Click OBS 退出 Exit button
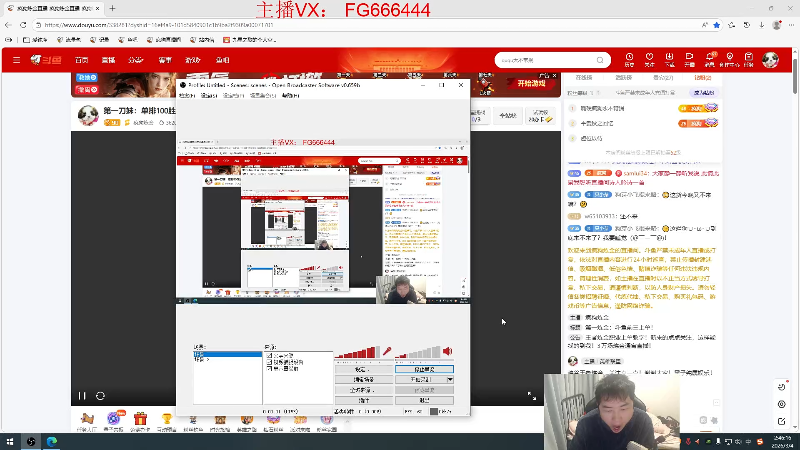The image size is (800, 450). 424,401
